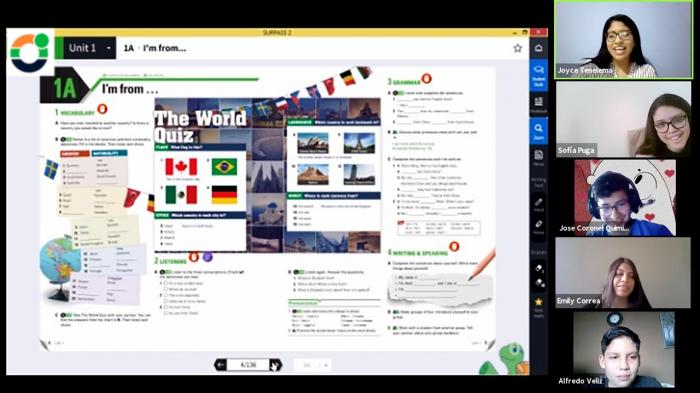The width and height of the screenshot is (700, 393).
Task: Open the Memo tool
Action: point(538,158)
